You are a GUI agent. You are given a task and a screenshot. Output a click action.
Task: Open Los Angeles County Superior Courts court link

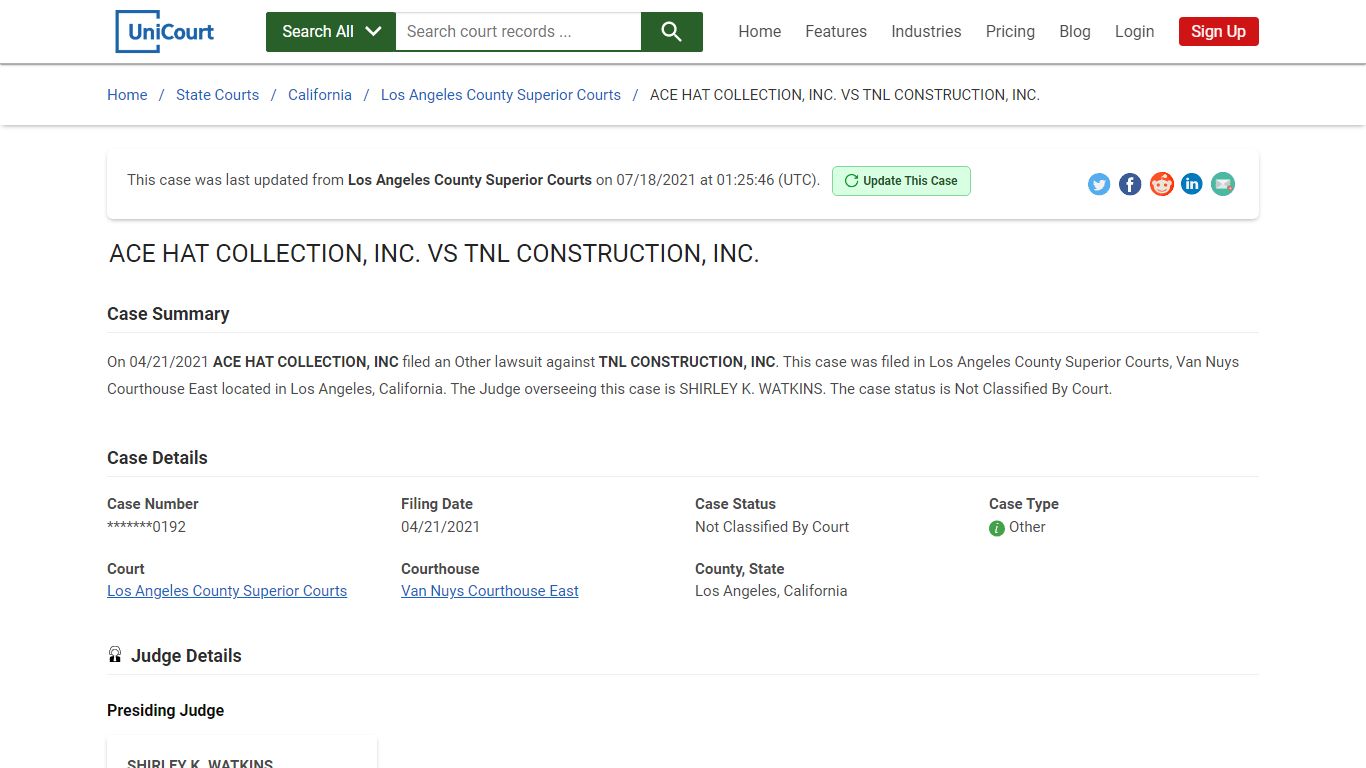tap(227, 591)
